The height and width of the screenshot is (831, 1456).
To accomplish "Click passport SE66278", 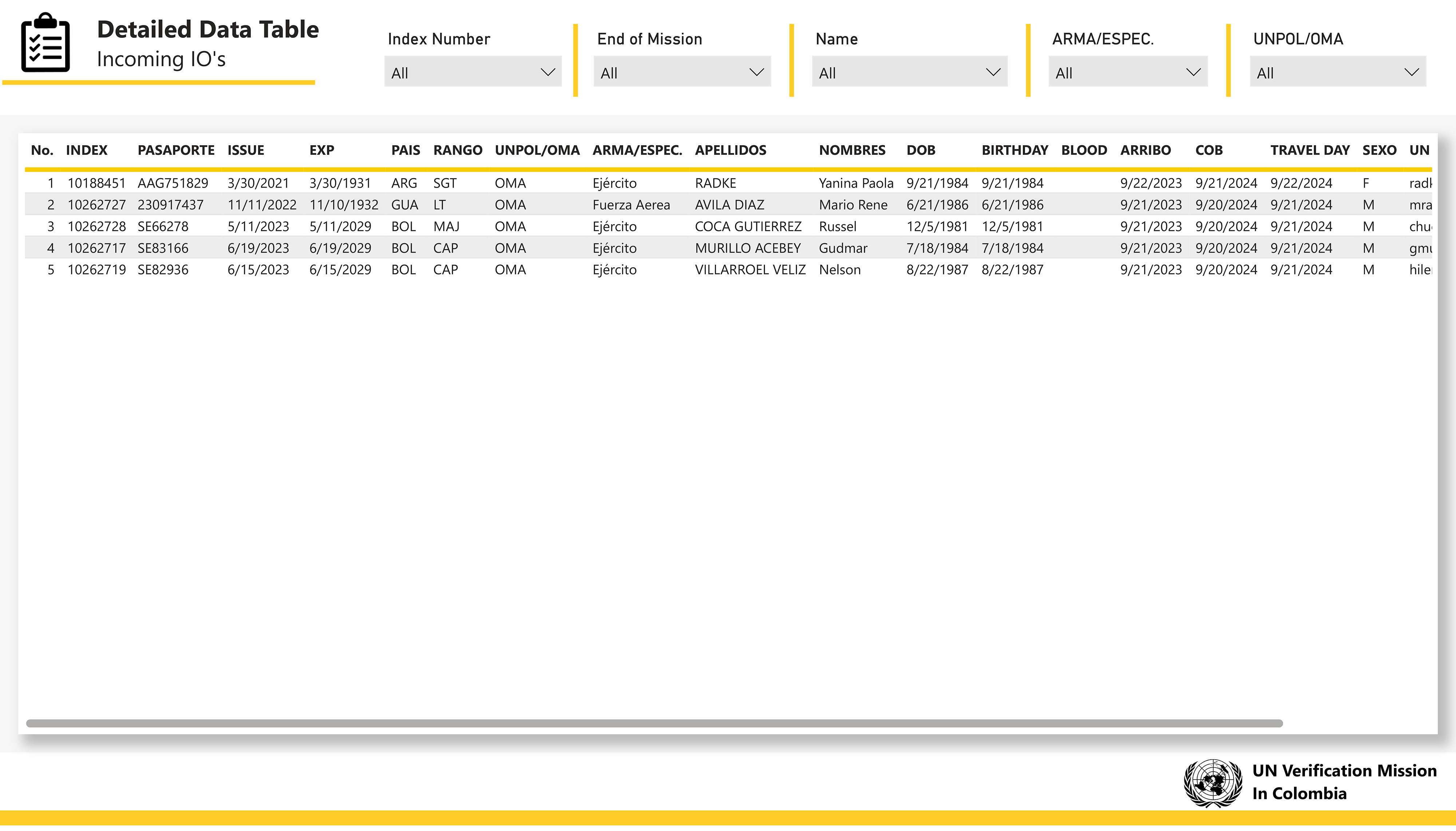I will coord(163,227).
